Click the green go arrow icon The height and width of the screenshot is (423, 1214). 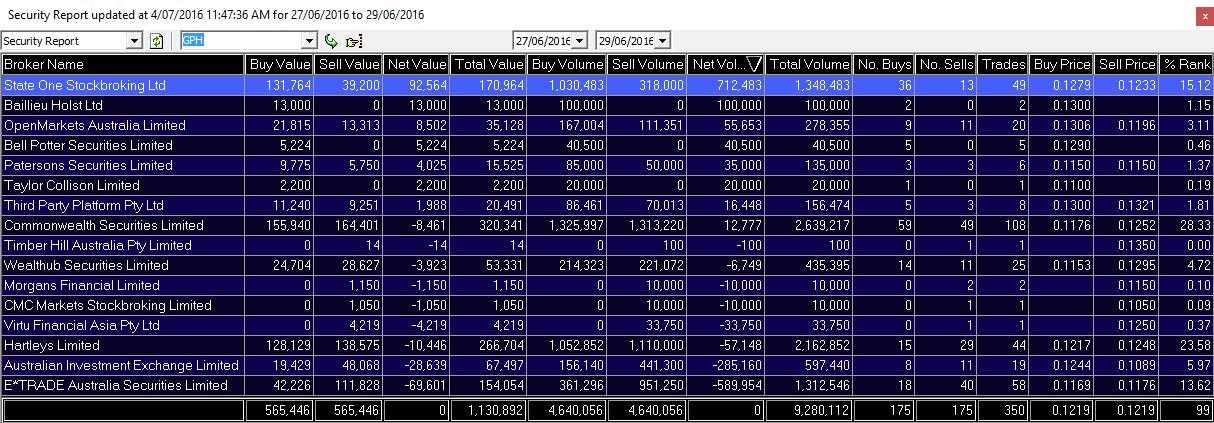(332, 41)
